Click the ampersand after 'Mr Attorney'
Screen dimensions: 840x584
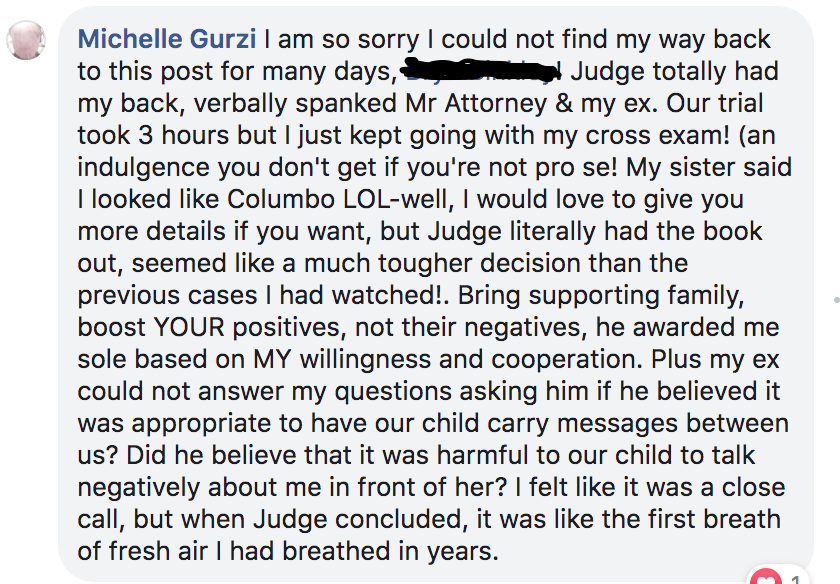(564, 103)
